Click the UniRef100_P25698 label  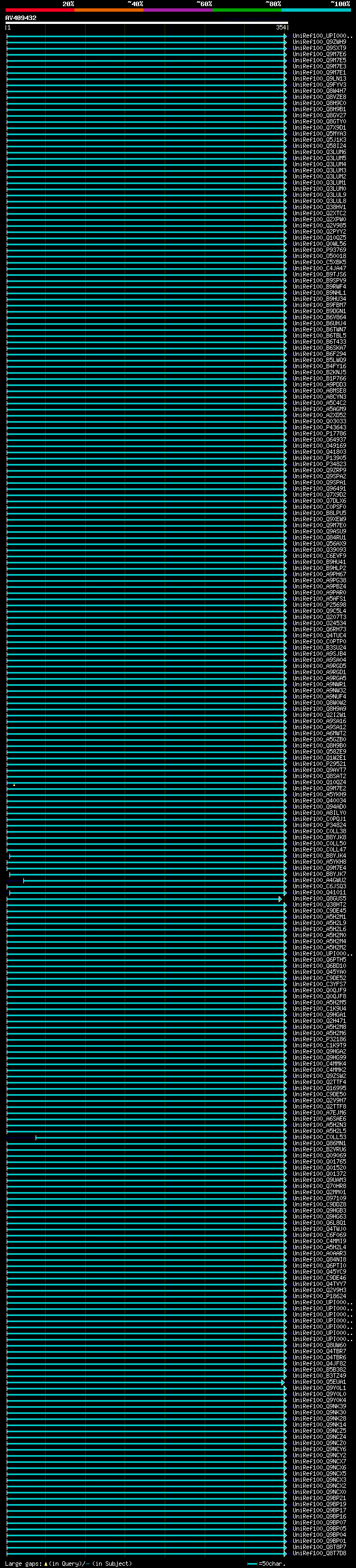[319, 605]
